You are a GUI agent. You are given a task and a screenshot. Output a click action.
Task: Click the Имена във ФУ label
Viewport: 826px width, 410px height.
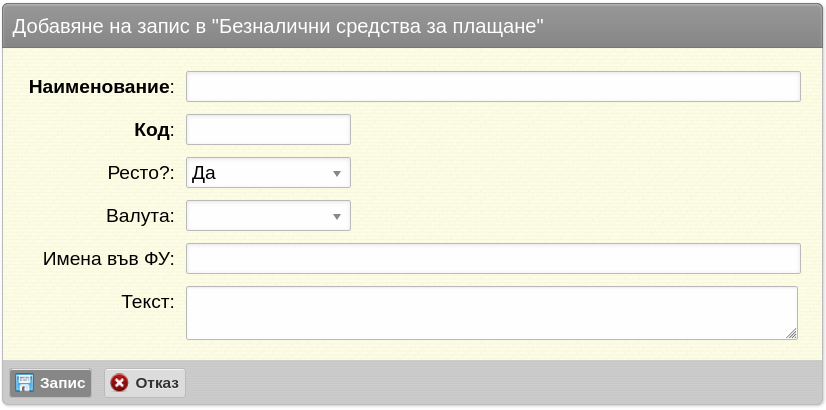107,259
